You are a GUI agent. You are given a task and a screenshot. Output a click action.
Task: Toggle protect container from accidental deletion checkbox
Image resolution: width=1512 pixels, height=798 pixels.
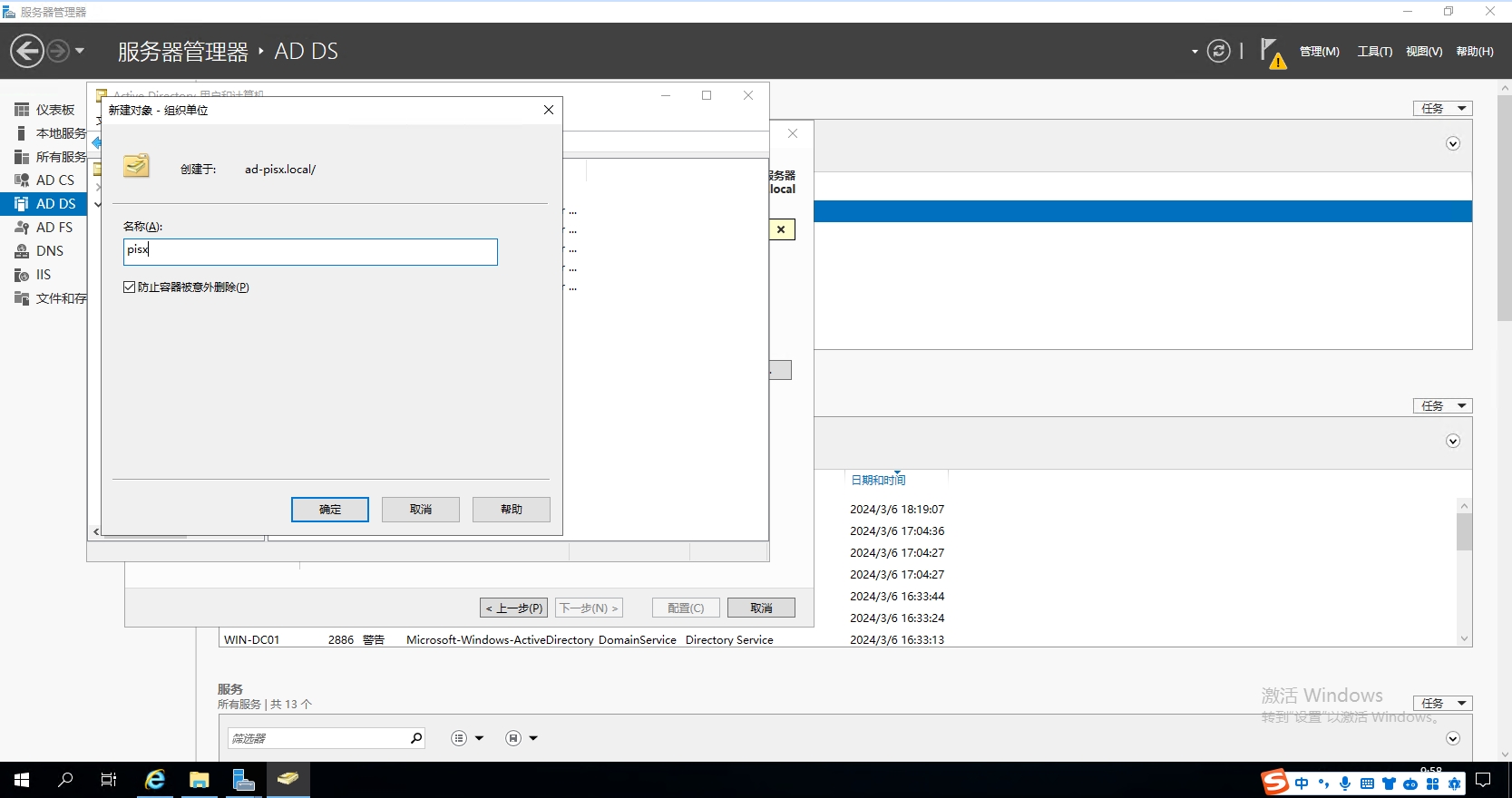click(130, 287)
